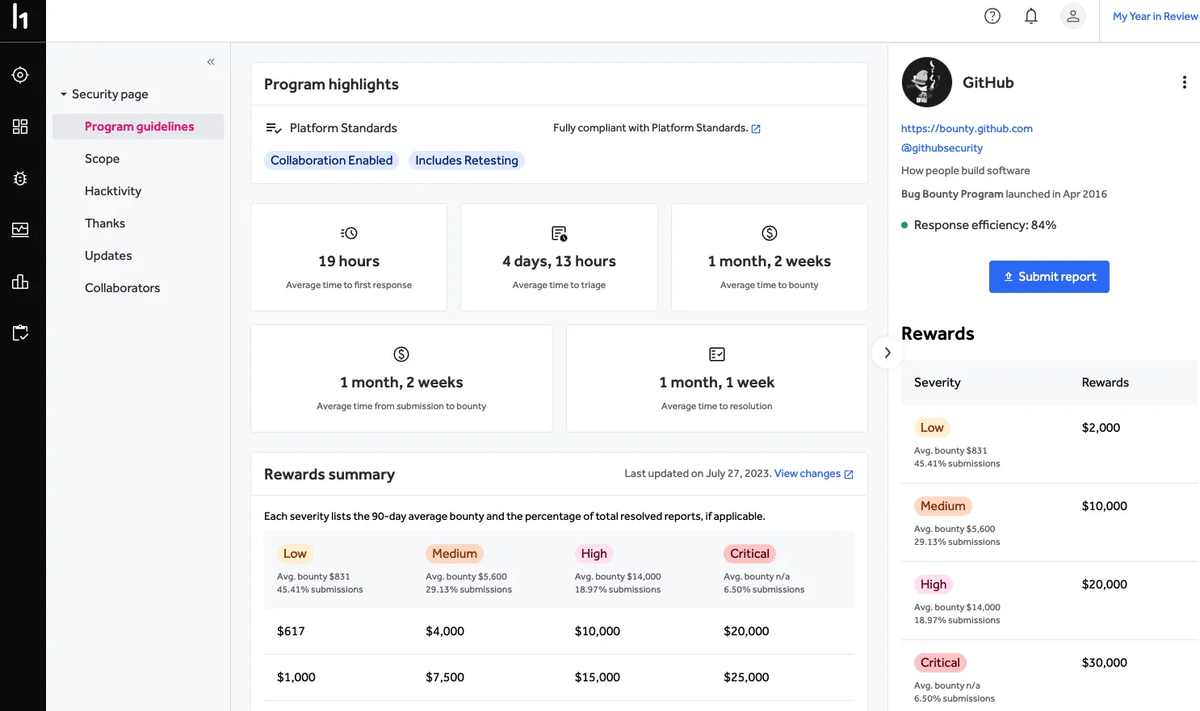Open the GitHub program options kebab menu
The image size is (1200, 711).
[x=1184, y=82]
